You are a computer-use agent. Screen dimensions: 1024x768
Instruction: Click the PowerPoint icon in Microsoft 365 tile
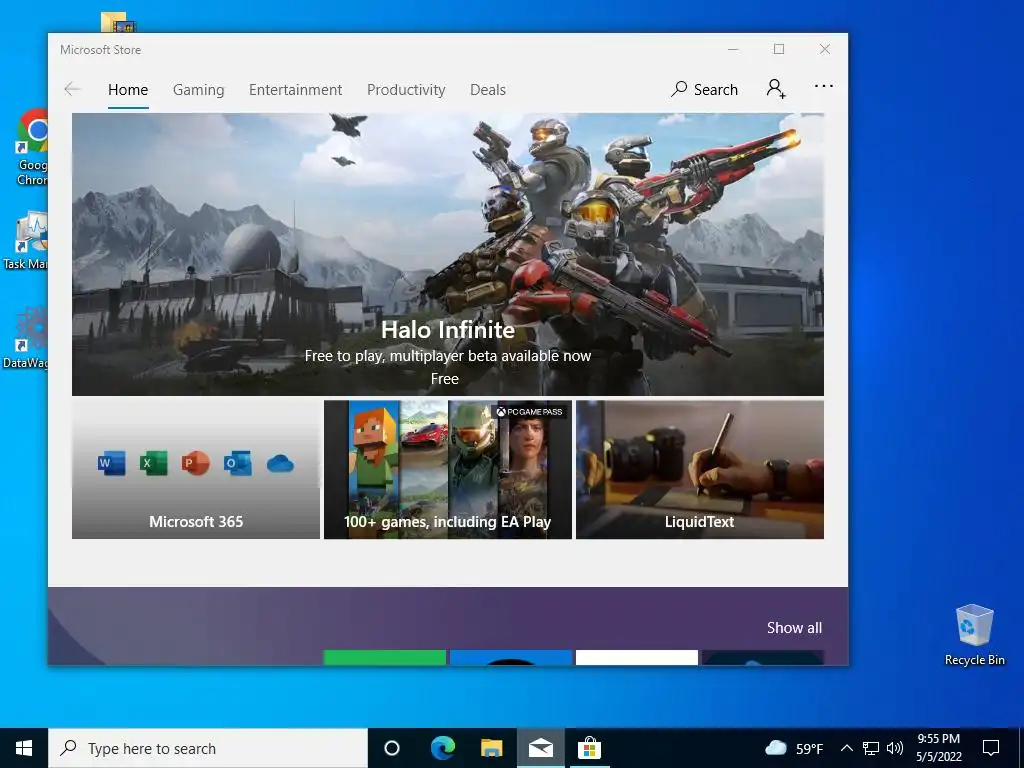point(195,463)
